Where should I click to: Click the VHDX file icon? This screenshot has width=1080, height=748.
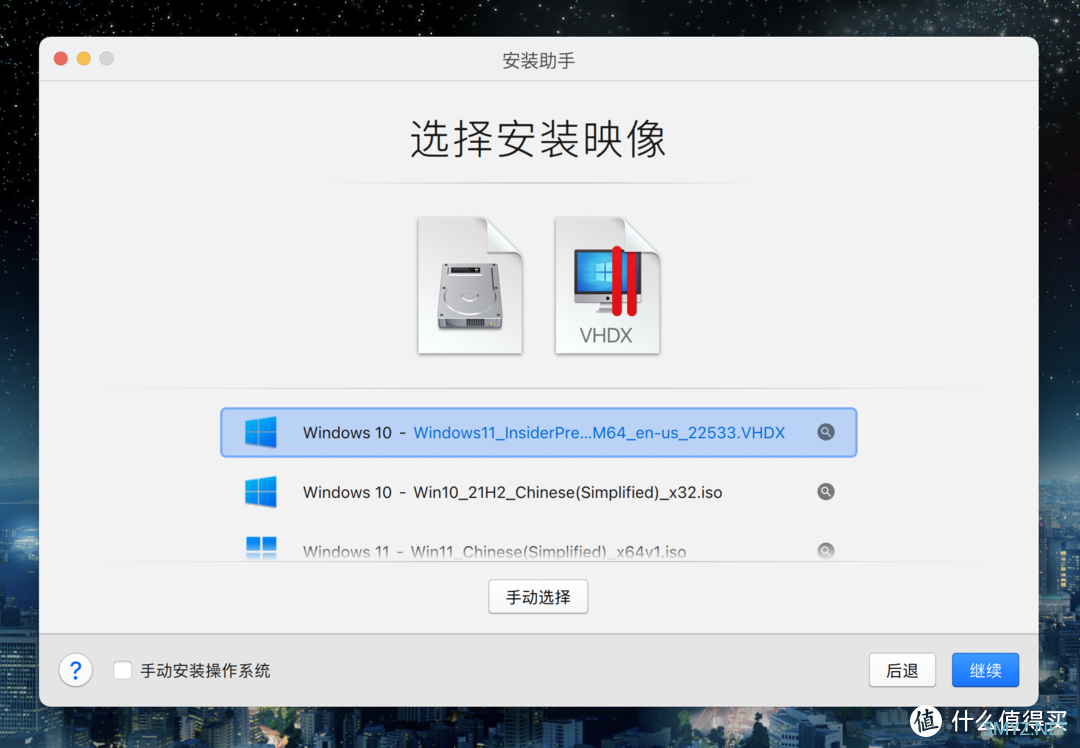(x=608, y=286)
